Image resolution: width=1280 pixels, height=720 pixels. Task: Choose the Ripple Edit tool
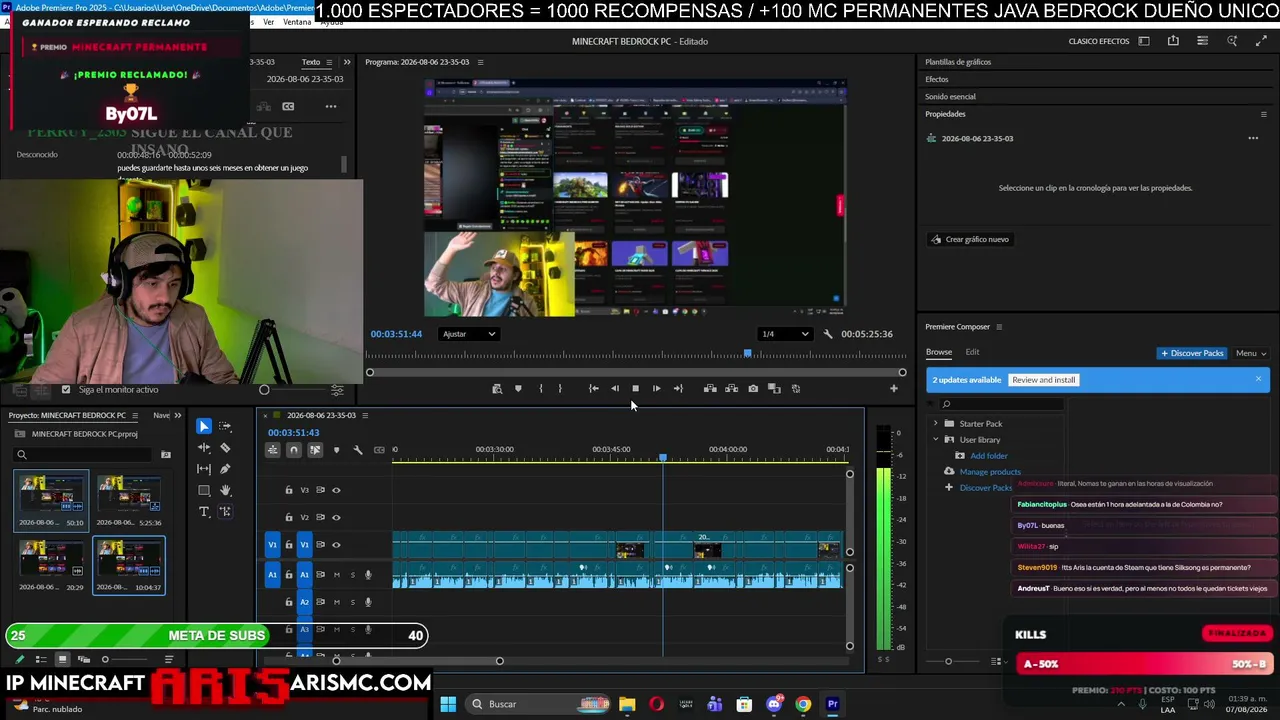tap(204, 448)
